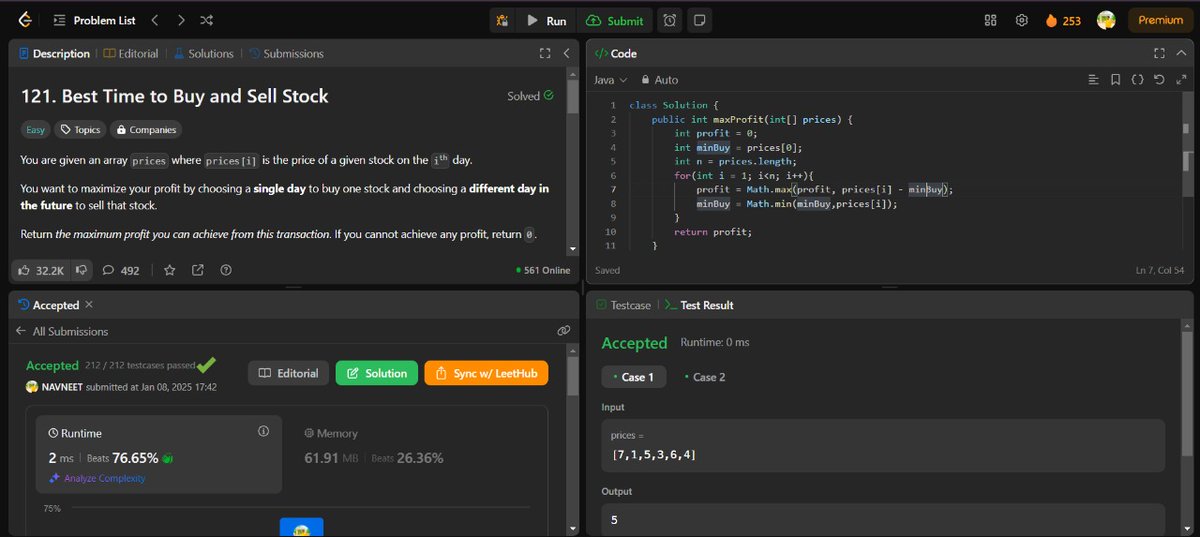Open the layout grid icon

pos(991,20)
